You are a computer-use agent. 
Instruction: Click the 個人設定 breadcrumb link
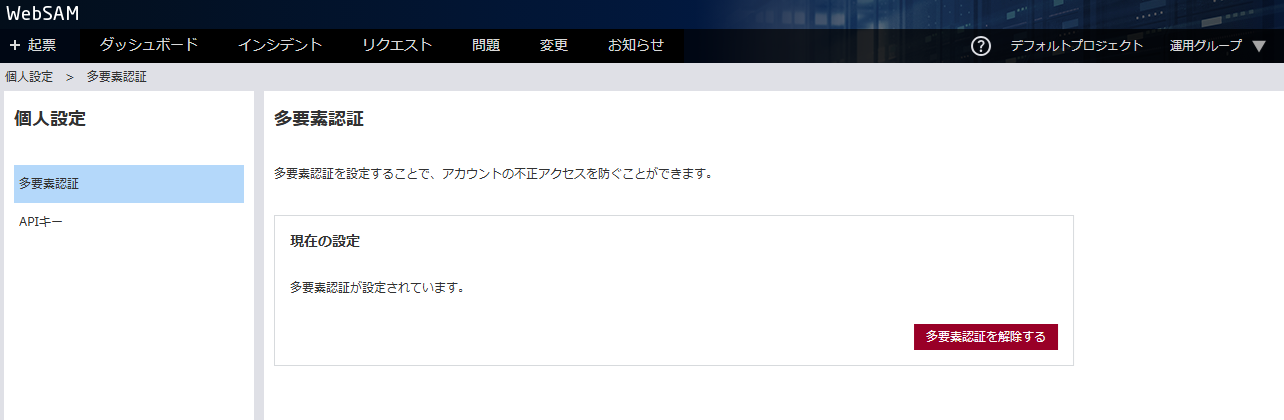(x=29, y=77)
